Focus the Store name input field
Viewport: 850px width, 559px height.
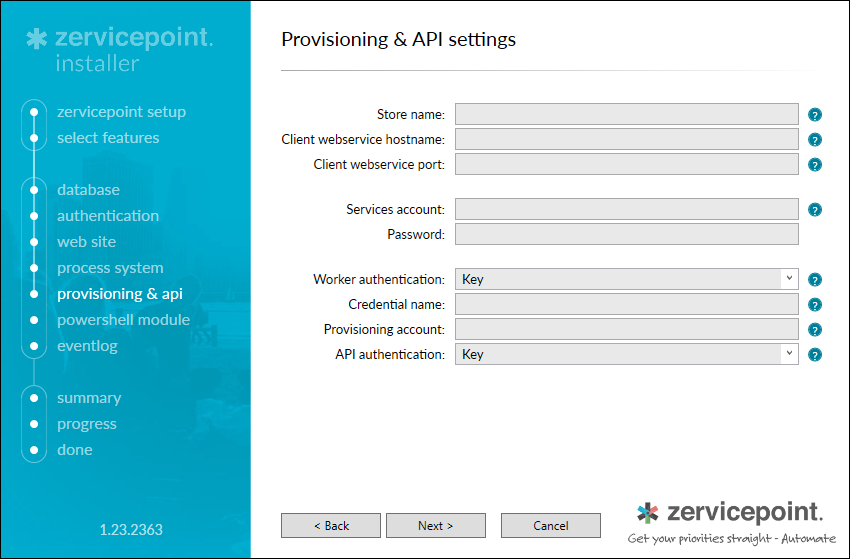click(627, 114)
